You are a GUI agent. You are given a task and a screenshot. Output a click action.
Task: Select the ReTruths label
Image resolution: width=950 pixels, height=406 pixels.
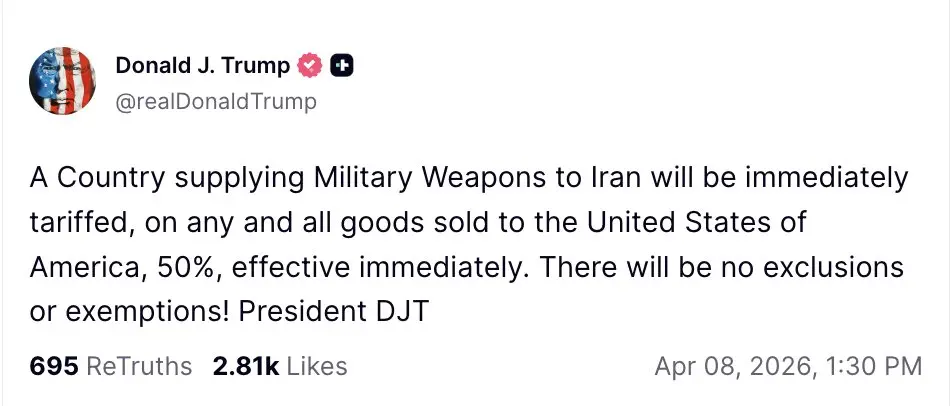(x=139, y=366)
